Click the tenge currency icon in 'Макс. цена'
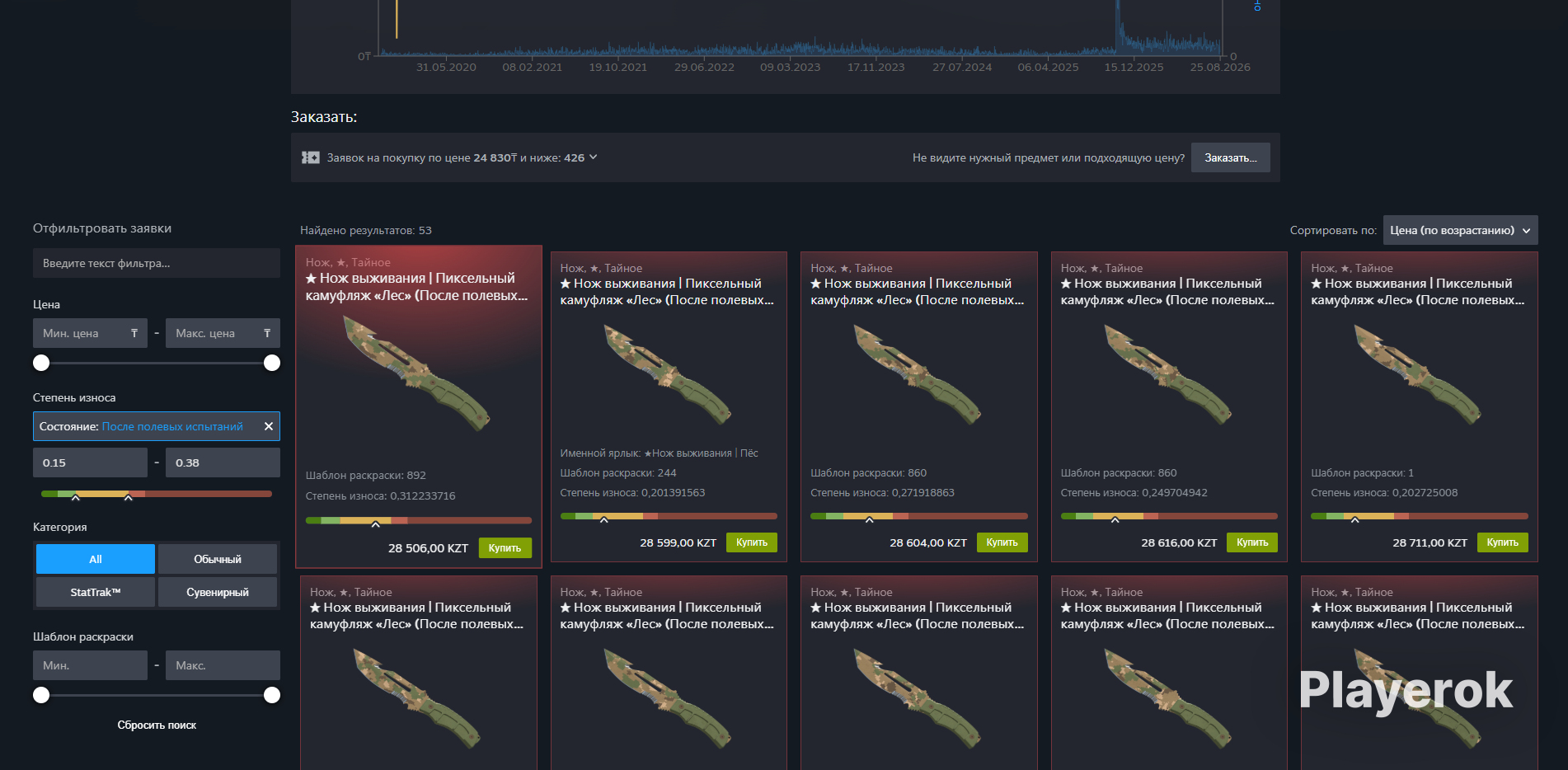1568x770 pixels. 267,333
